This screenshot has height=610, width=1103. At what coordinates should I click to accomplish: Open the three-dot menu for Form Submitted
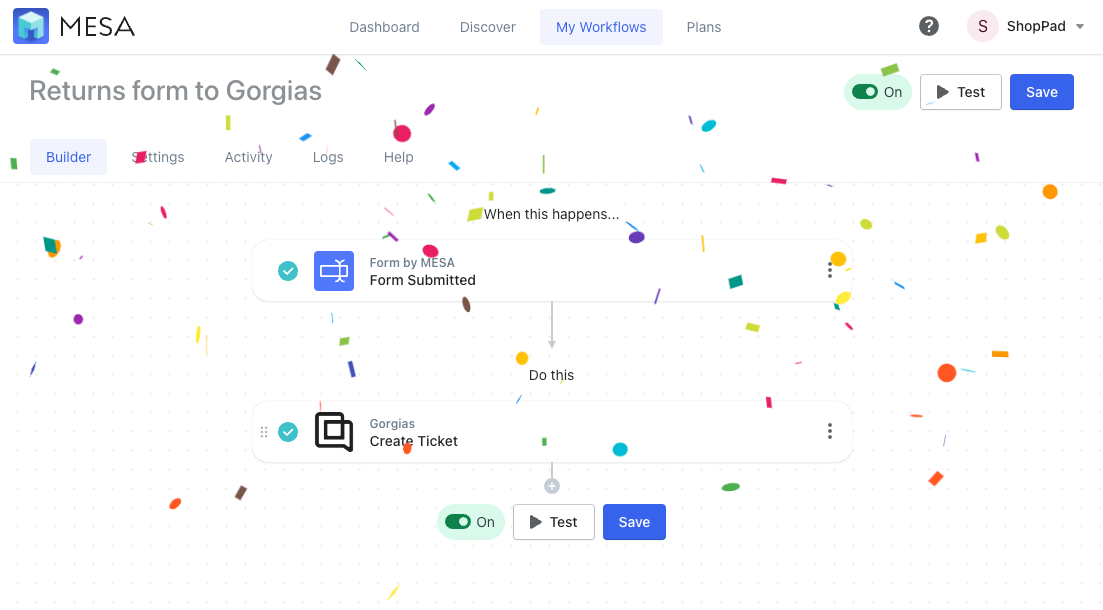click(830, 270)
